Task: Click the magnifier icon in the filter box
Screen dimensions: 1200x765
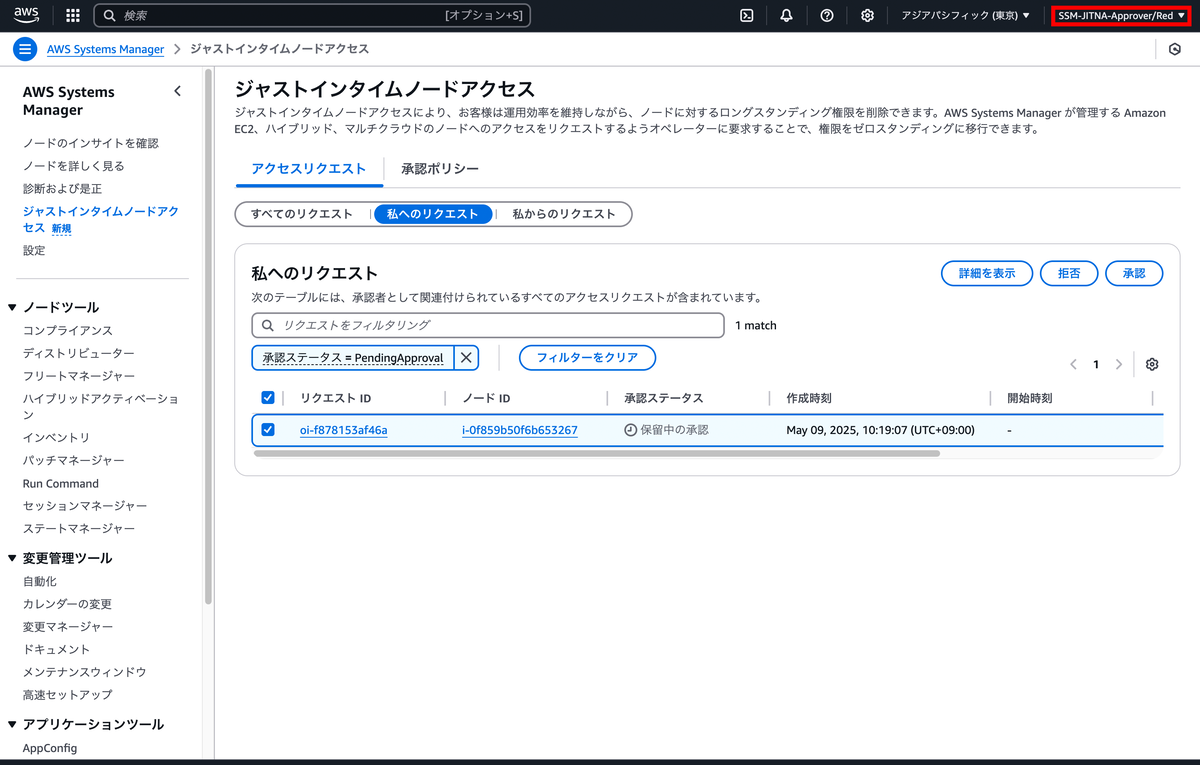Action: click(268, 325)
